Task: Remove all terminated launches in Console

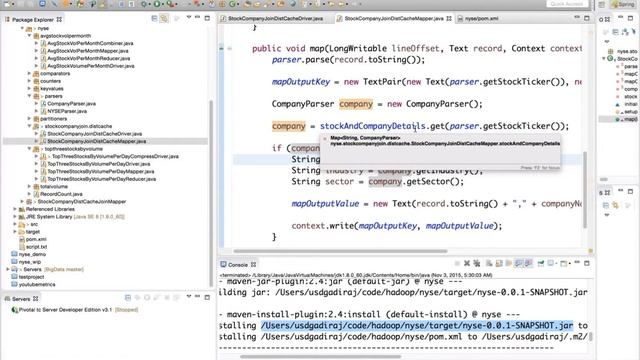Action: tap(477, 264)
